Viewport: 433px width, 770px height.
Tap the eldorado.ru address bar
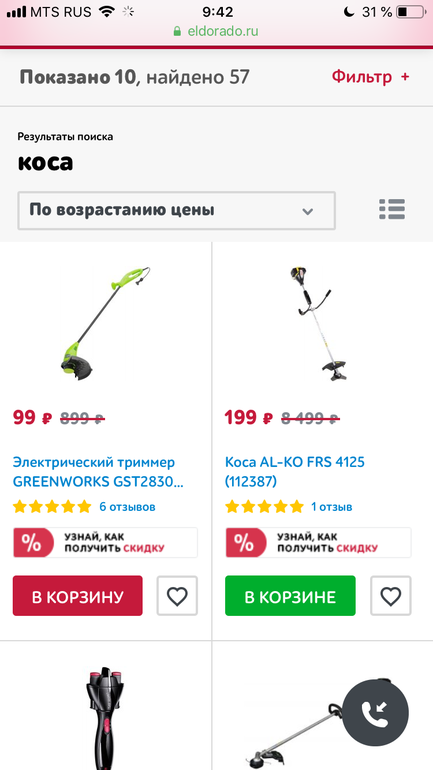coord(216,31)
